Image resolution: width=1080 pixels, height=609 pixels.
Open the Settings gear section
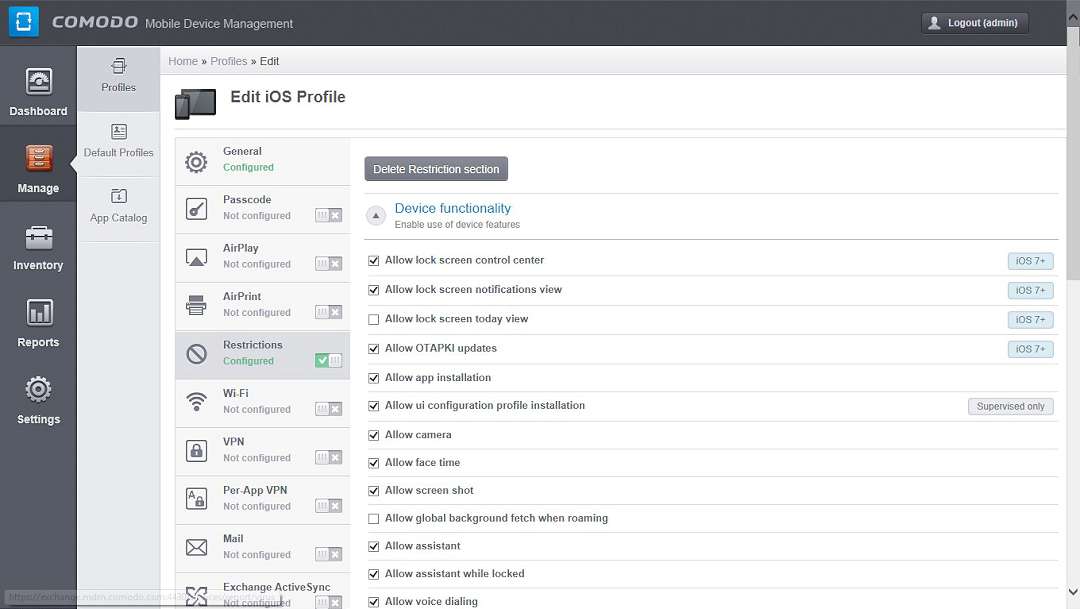coord(38,402)
